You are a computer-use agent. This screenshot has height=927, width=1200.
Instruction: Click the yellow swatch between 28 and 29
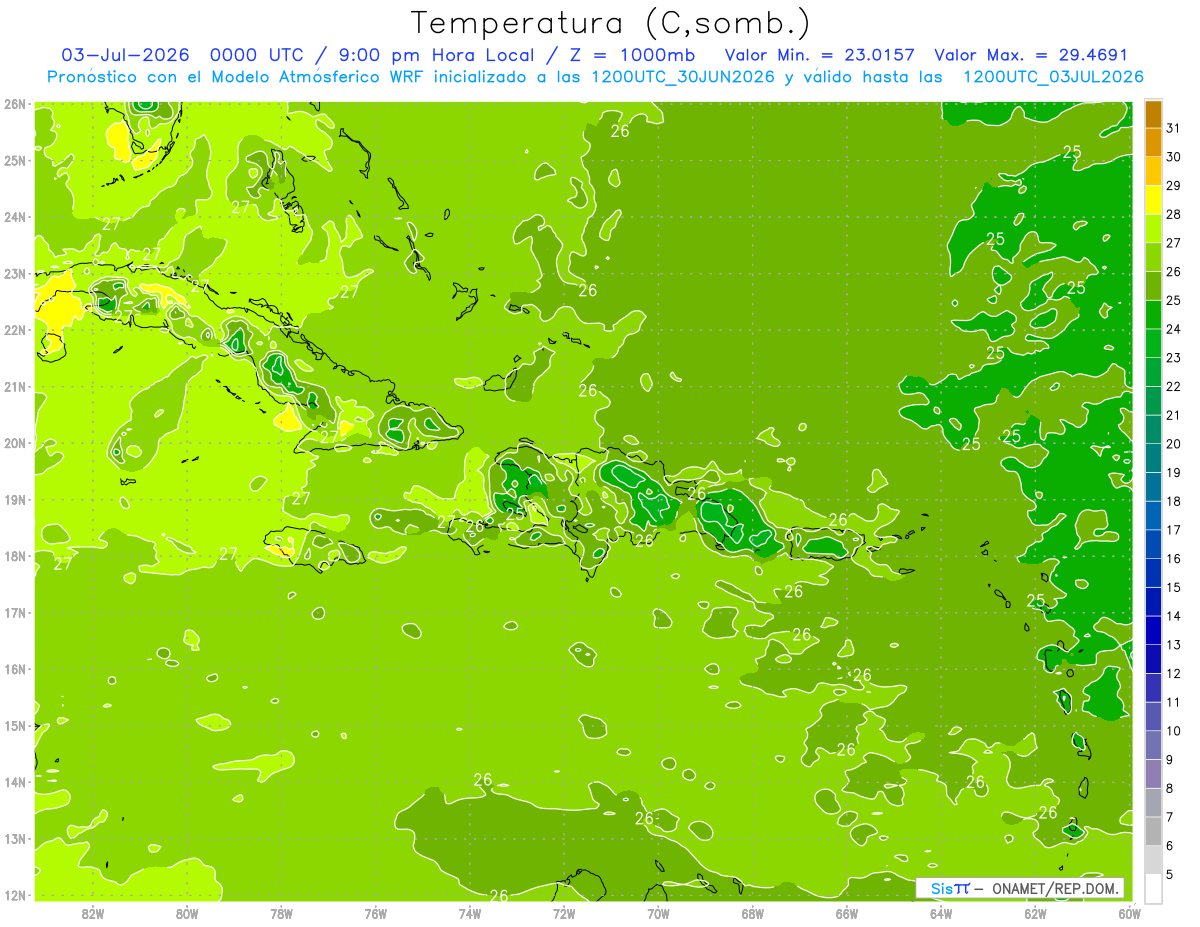[x=1153, y=200]
